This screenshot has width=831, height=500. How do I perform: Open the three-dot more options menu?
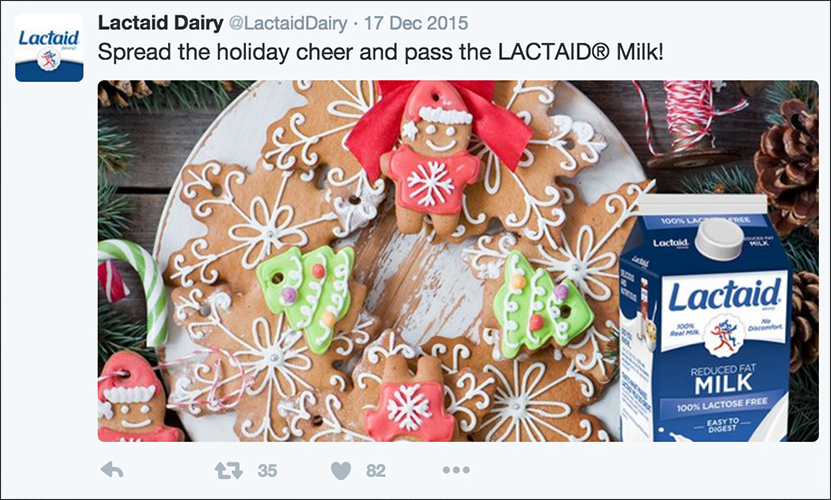pos(455,469)
